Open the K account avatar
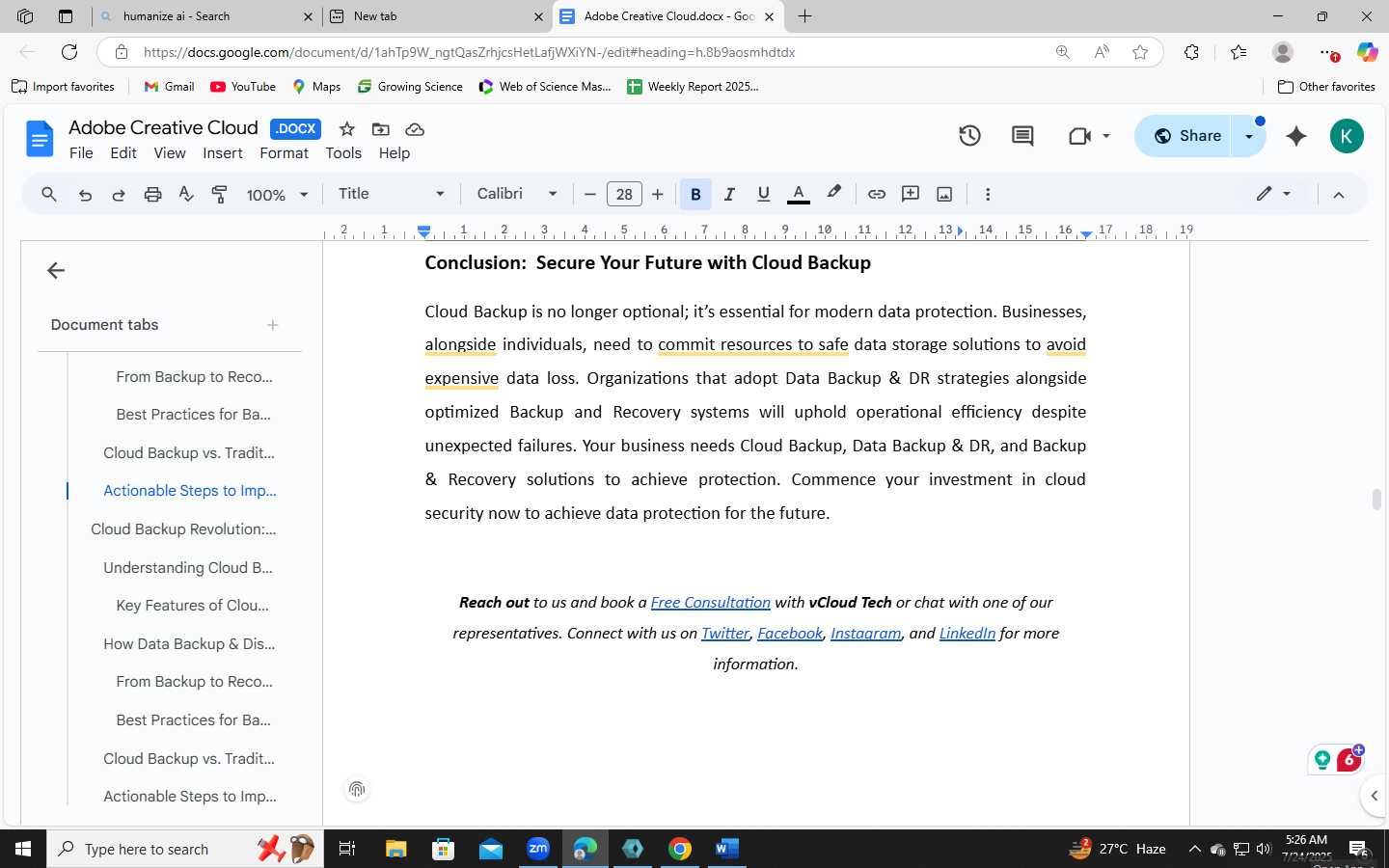Viewport: 1389px width, 868px height. (1347, 136)
